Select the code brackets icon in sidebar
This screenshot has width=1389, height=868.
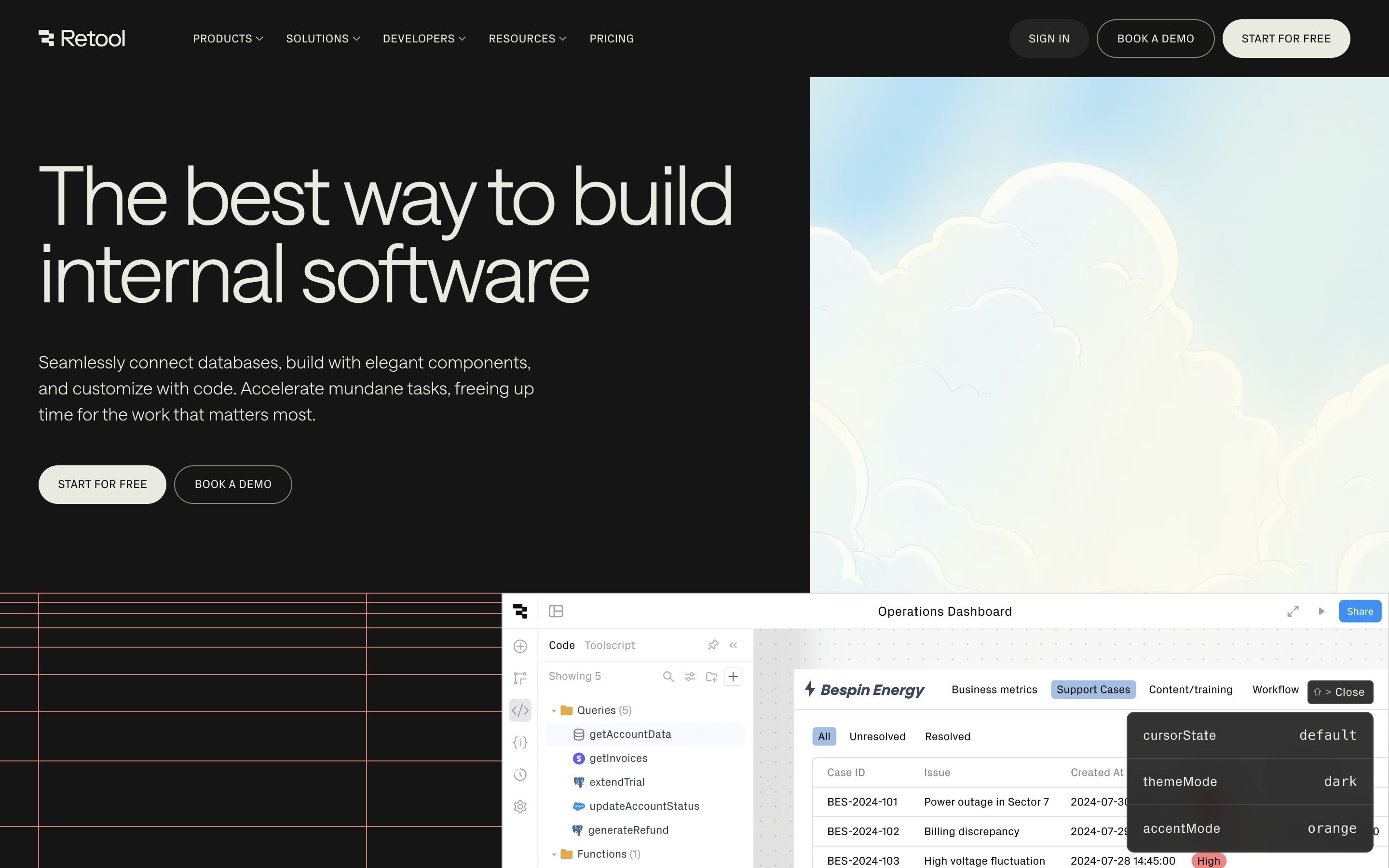click(x=520, y=711)
